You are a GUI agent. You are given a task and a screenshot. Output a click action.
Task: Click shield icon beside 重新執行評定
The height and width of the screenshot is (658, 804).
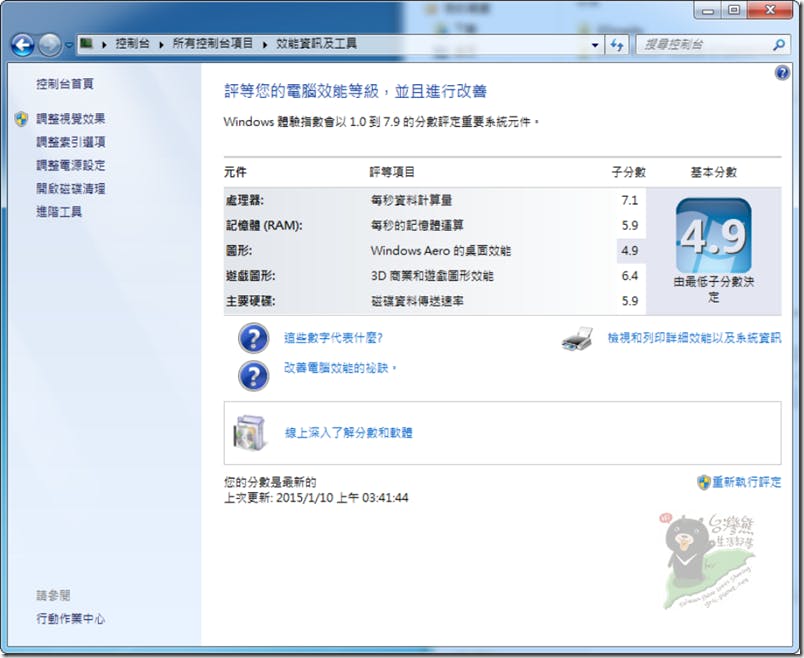coord(704,482)
